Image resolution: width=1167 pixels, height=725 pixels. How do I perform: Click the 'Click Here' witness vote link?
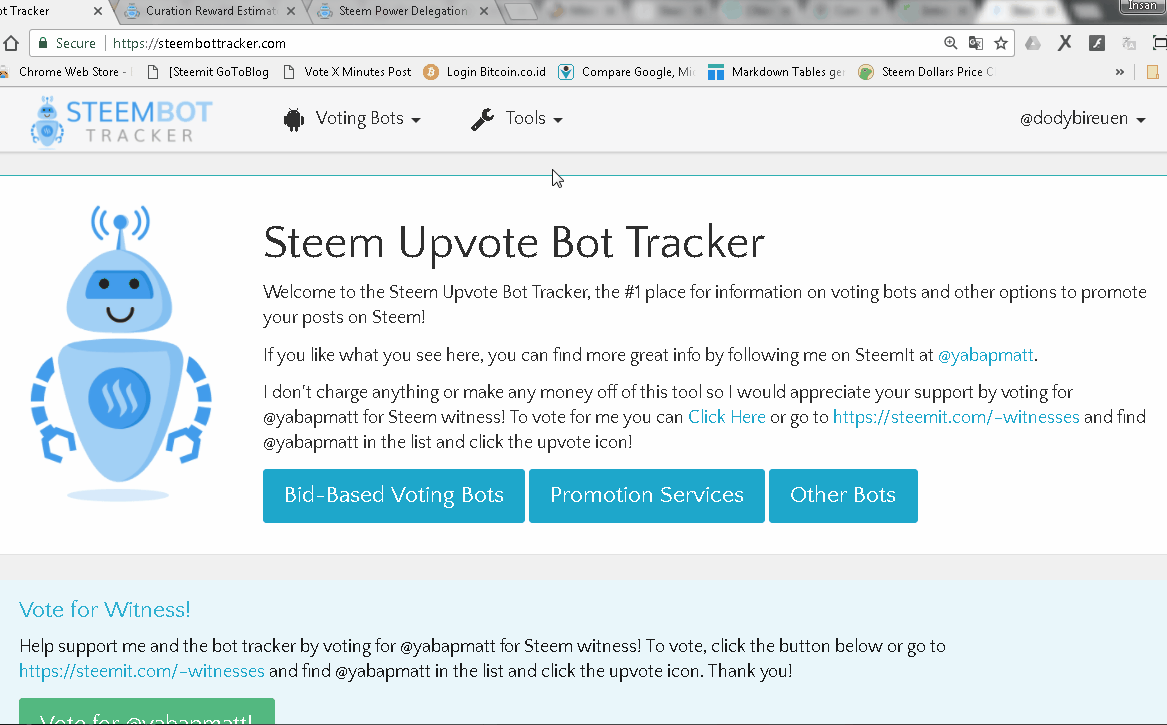726,417
